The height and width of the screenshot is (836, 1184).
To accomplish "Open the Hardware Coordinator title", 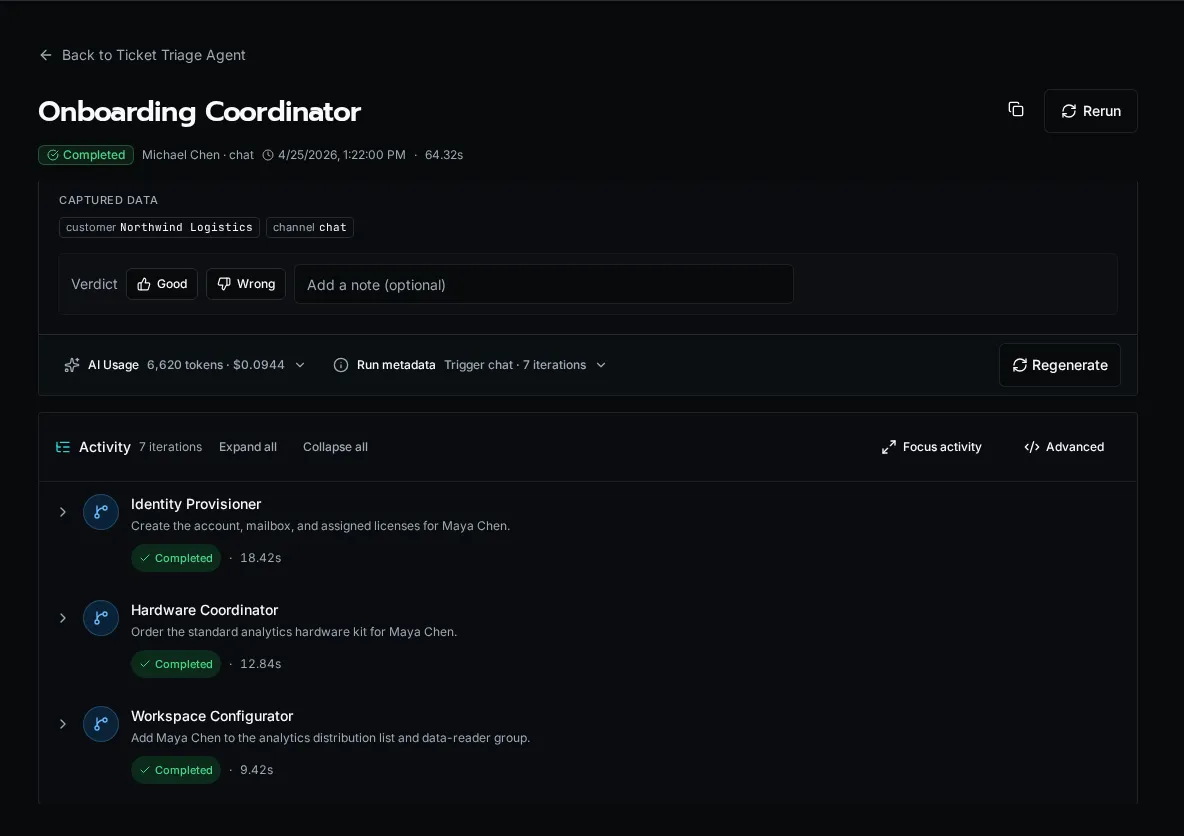I will 205,610.
